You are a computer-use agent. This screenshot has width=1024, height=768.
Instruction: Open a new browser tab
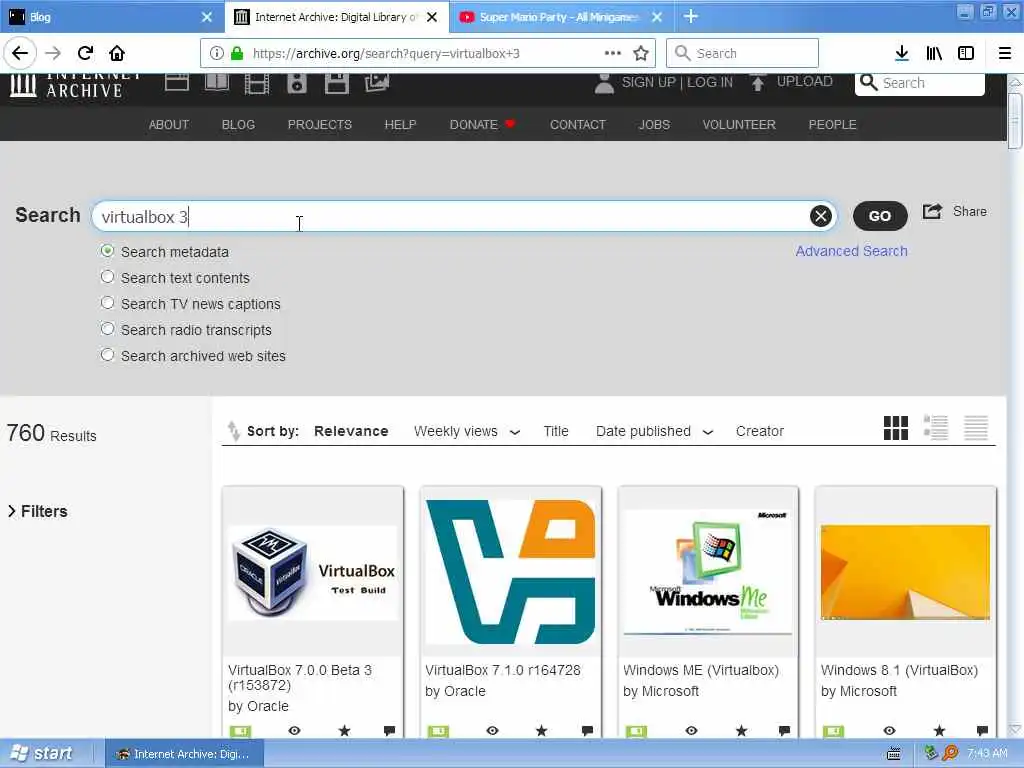coord(690,17)
